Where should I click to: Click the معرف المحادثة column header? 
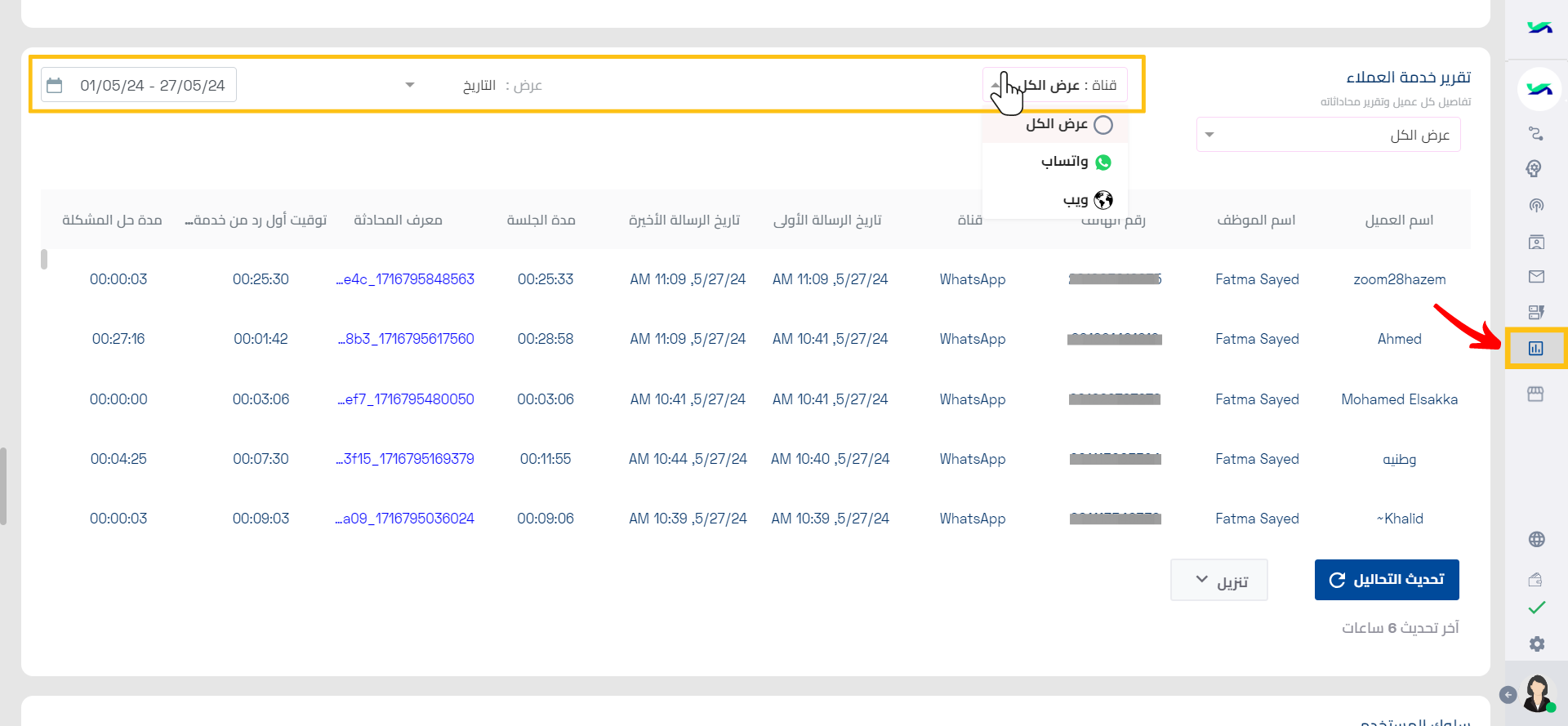pyautogui.click(x=398, y=220)
